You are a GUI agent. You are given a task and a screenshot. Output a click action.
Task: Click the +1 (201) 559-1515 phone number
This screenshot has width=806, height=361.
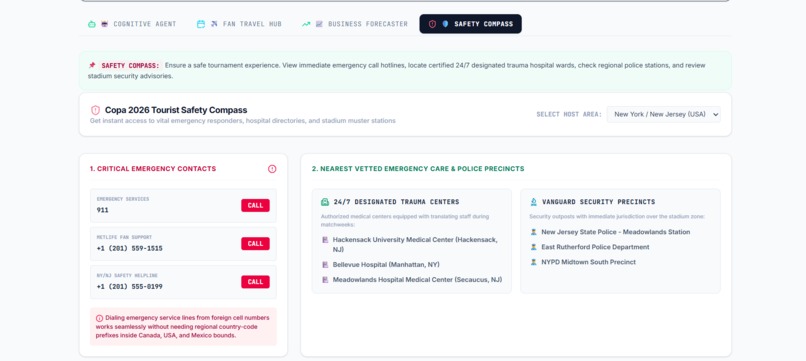[x=130, y=248]
